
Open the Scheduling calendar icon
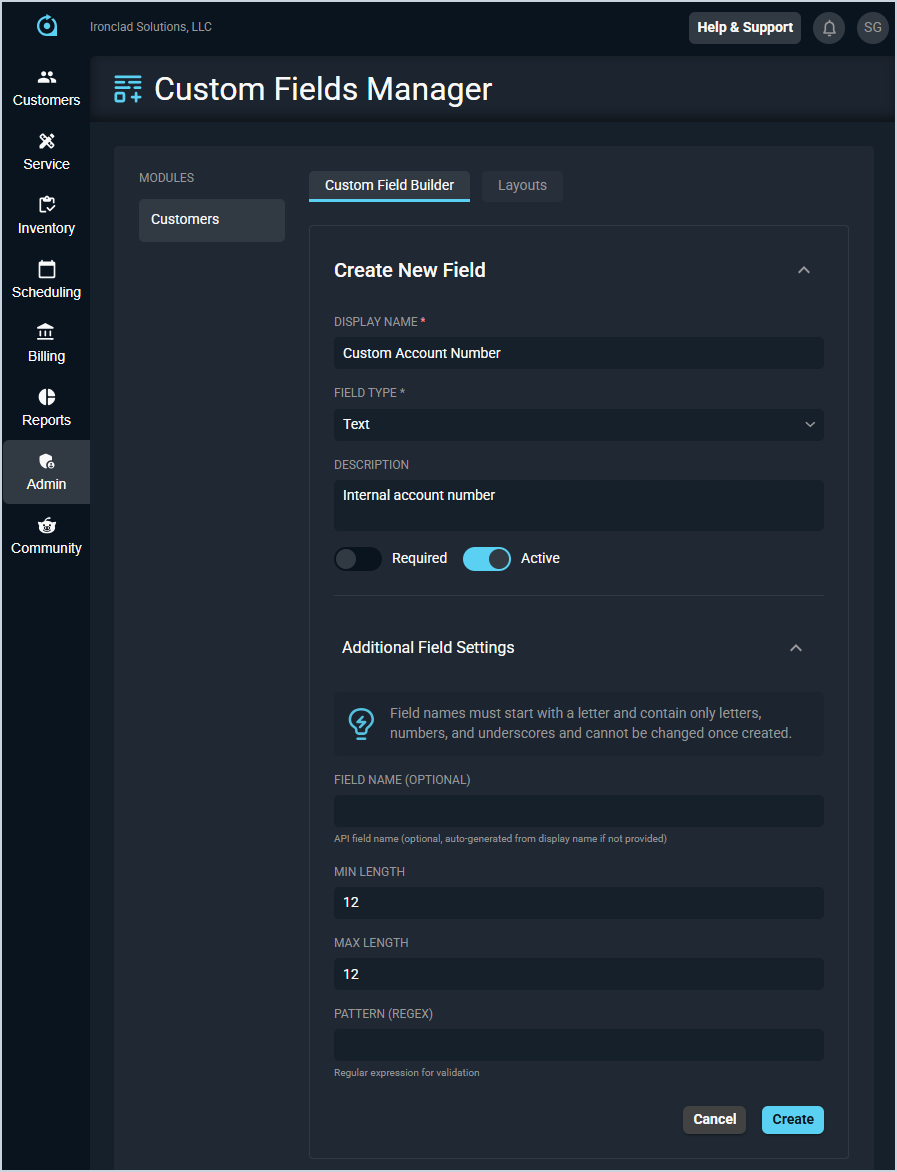pyautogui.click(x=46, y=270)
